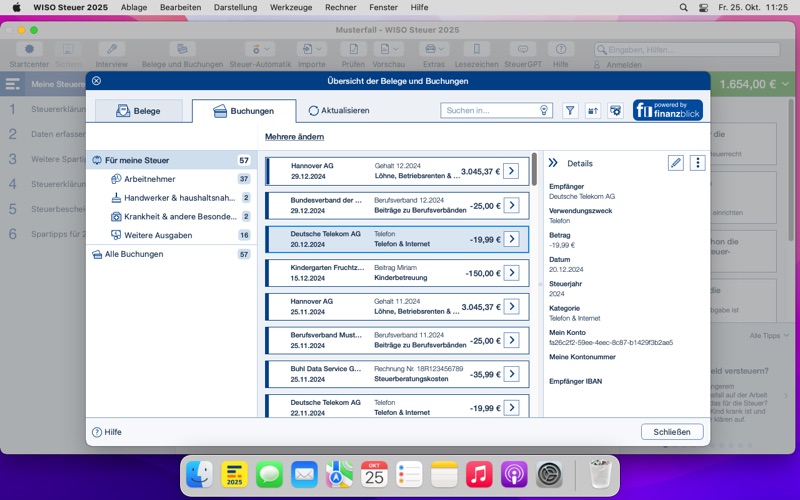The width and height of the screenshot is (800, 500).
Task: Click the Prüfen toolbar icon
Action: pos(353,55)
